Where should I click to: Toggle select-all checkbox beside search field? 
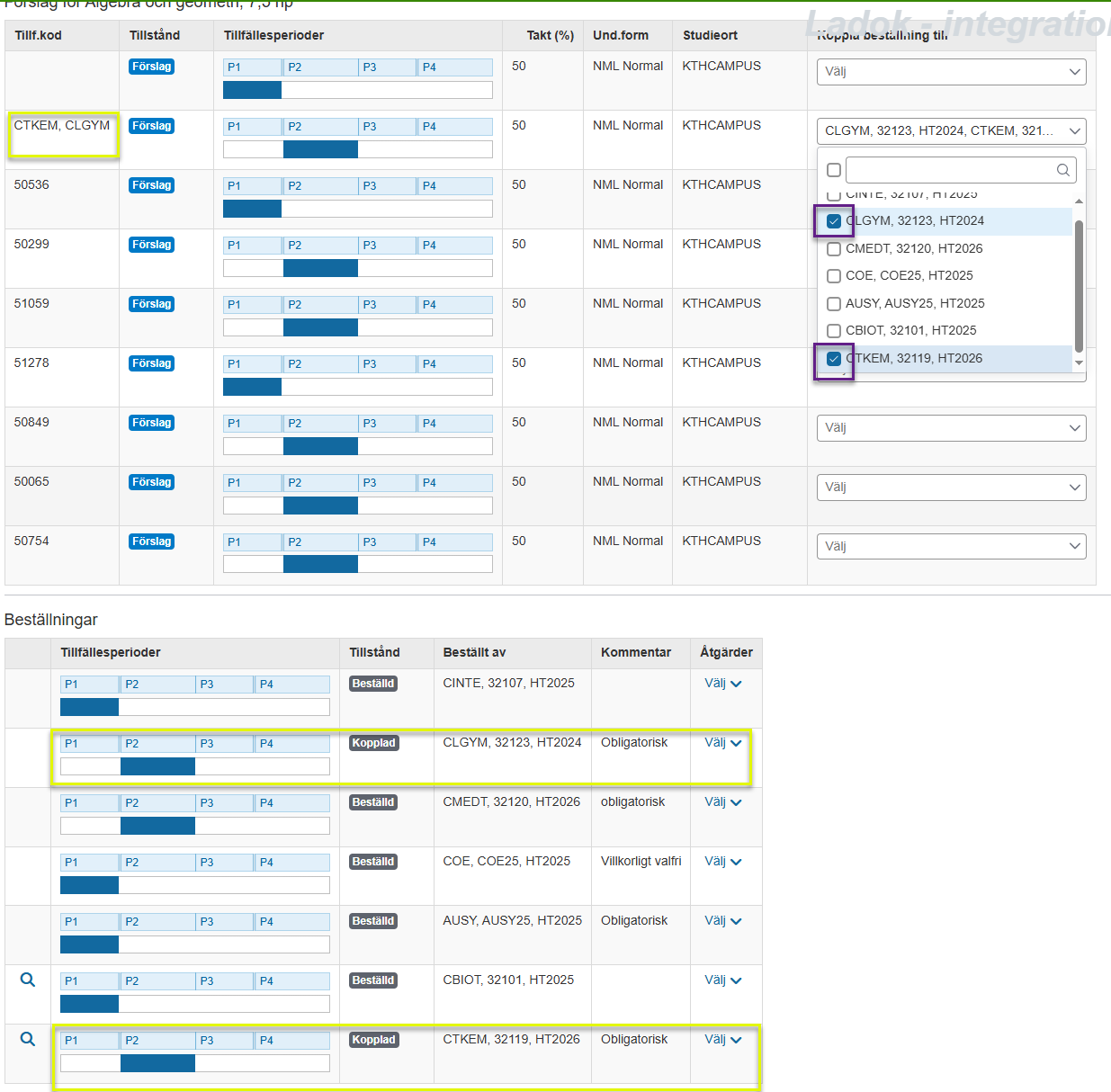834,170
